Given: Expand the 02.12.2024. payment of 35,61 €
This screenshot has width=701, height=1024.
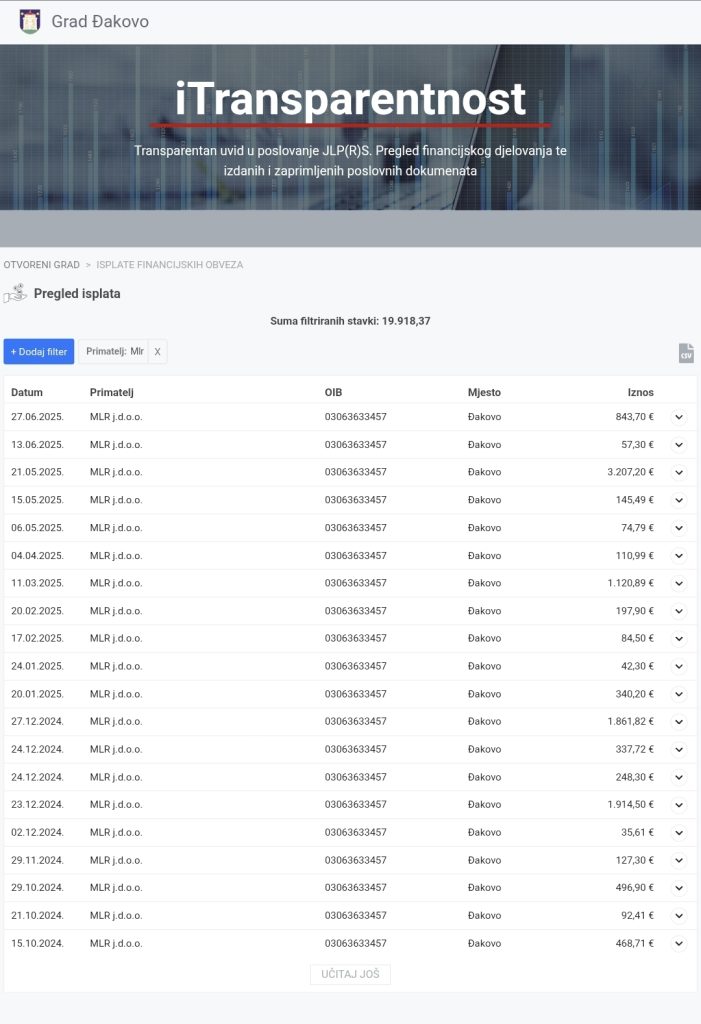Looking at the screenshot, I should 679,832.
